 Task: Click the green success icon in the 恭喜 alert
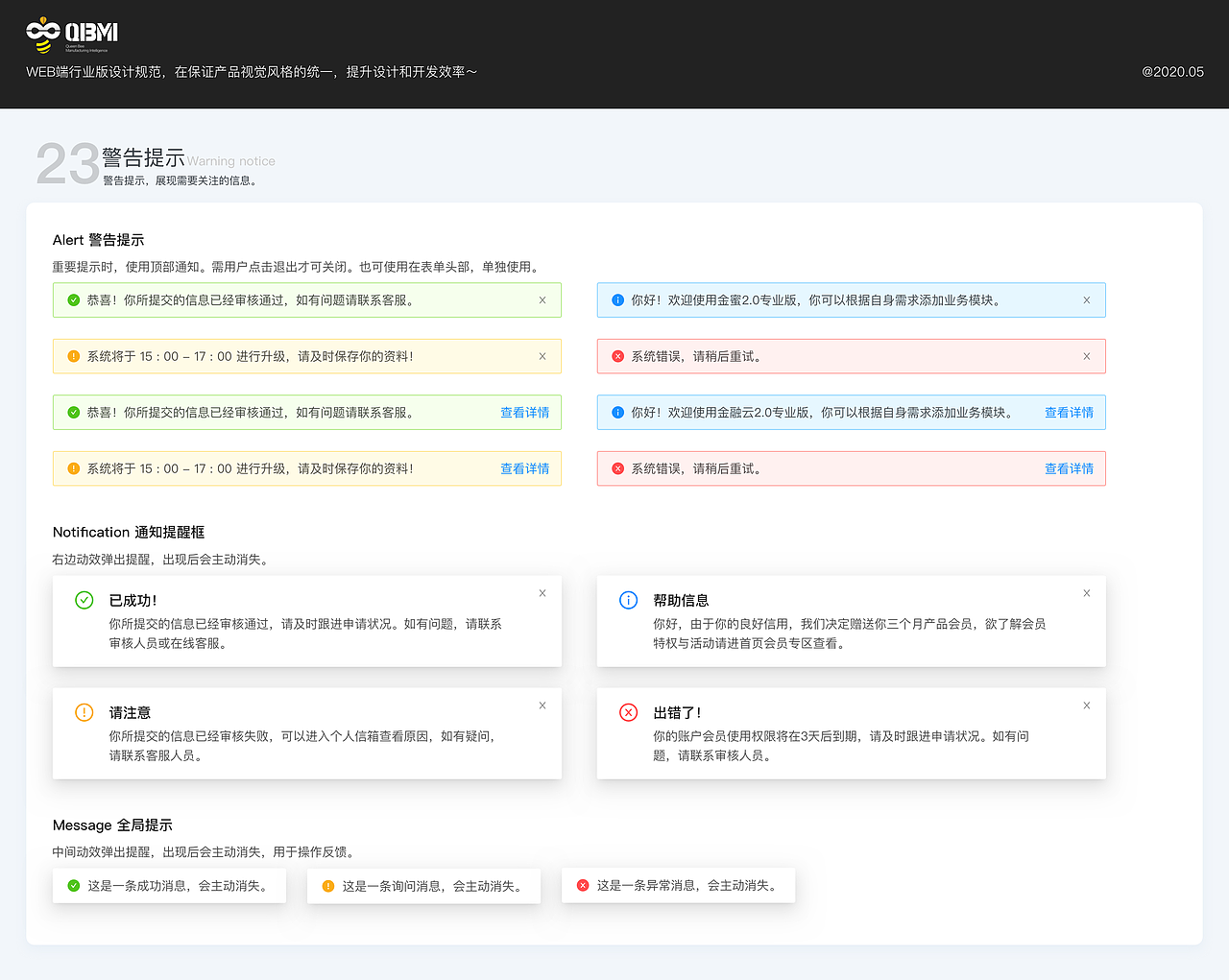pyautogui.click(x=74, y=299)
